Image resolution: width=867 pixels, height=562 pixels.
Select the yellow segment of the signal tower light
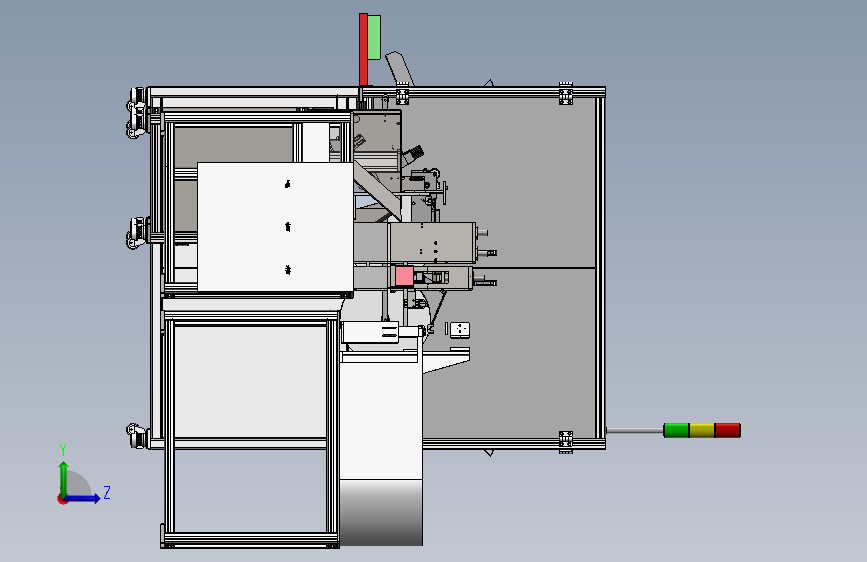coord(702,430)
